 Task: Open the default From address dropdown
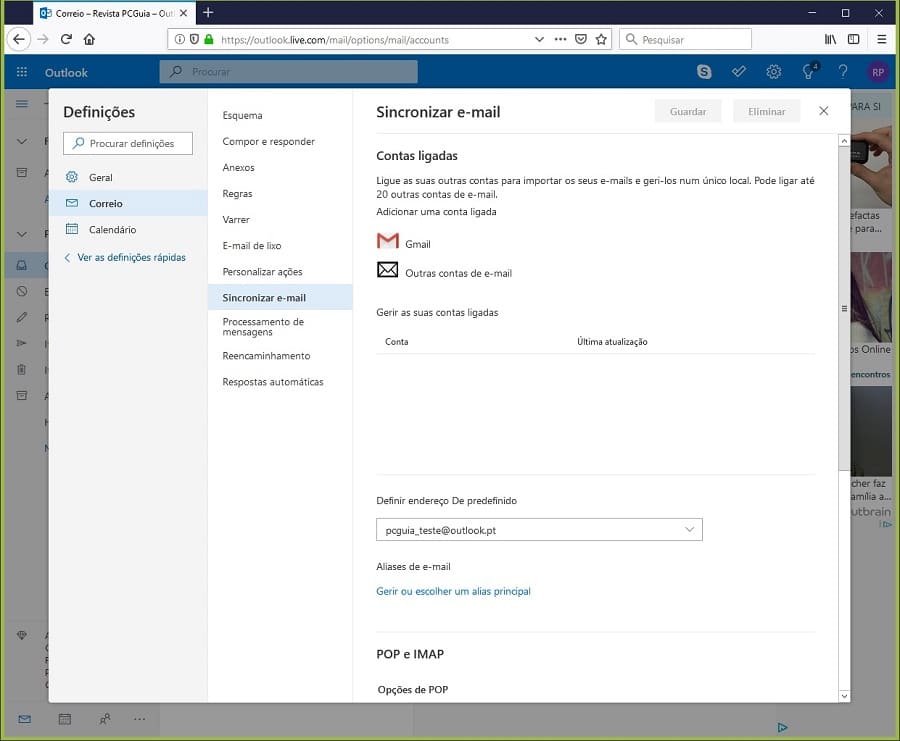(x=539, y=529)
